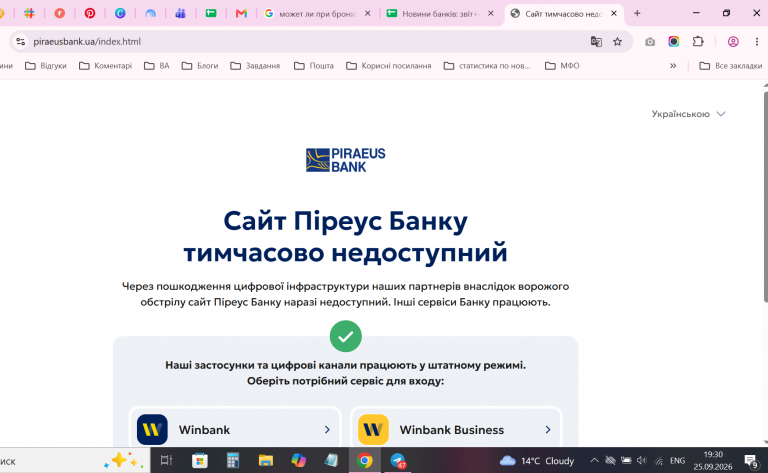Click the Windows search box sparkle icon
Viewport: 768px width, 473px height.
(123, 461)
